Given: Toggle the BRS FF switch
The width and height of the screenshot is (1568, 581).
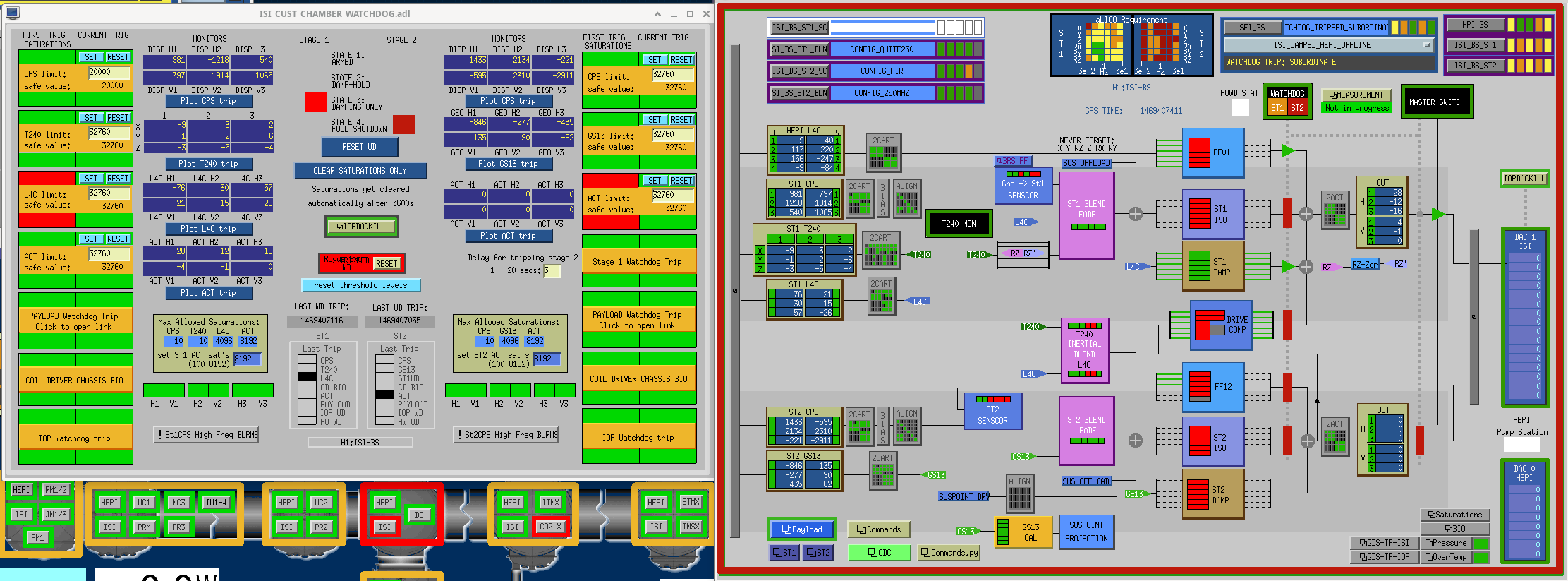Looking at the screenshot, I should (x=1014, y=161).
